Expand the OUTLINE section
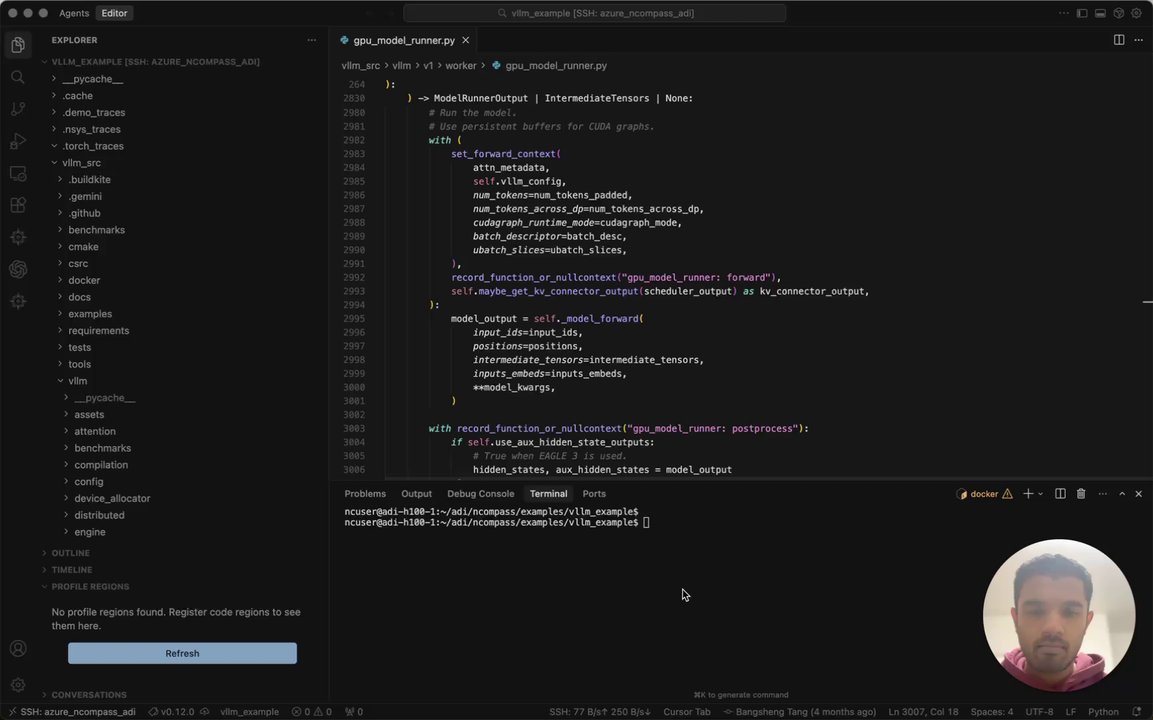The height and width of the screenshot is (720, 1153). pos(71,553)
